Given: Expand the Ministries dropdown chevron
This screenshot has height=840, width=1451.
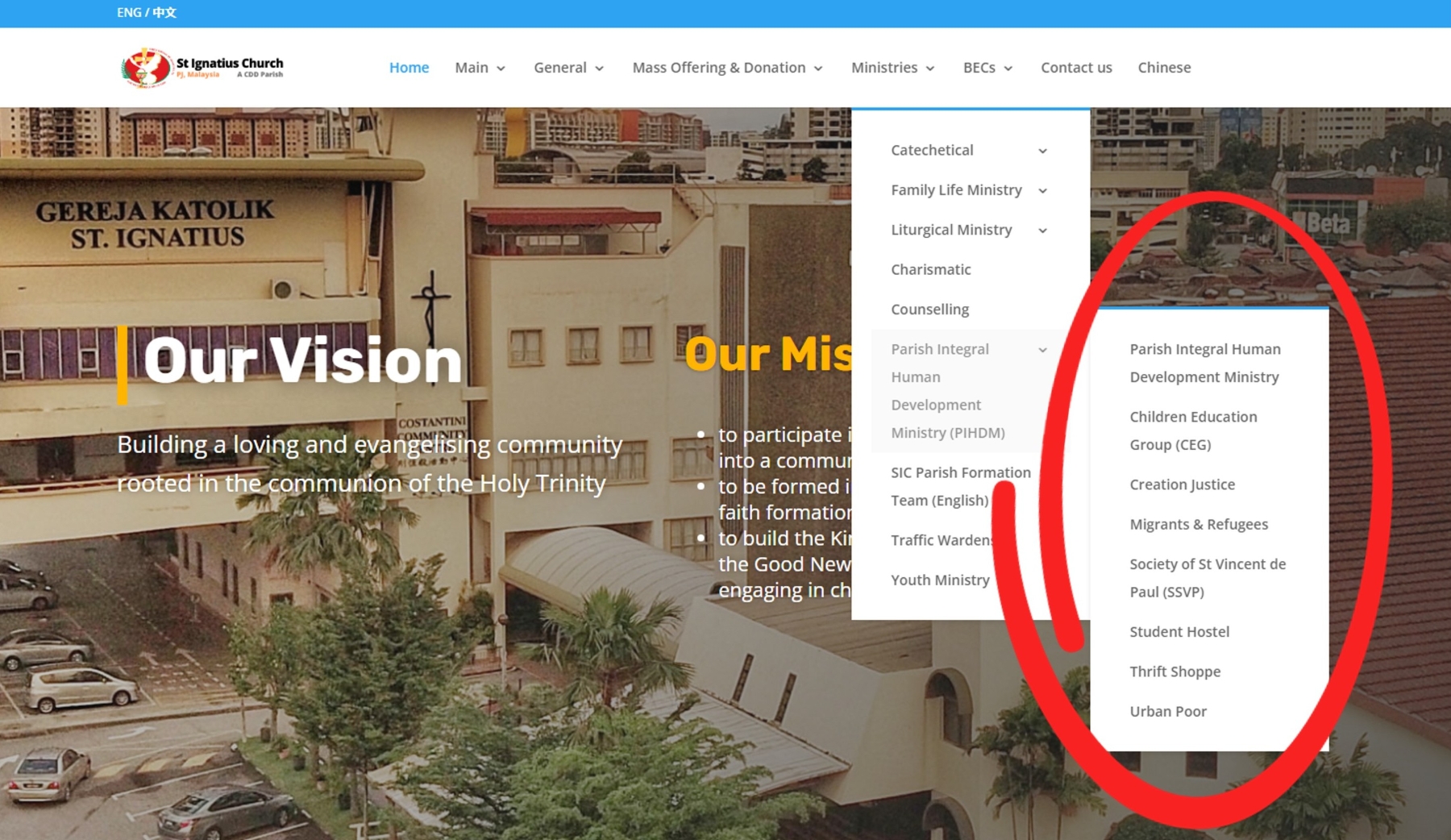Looking at the screenshot, I should click(x=930, y=69).
